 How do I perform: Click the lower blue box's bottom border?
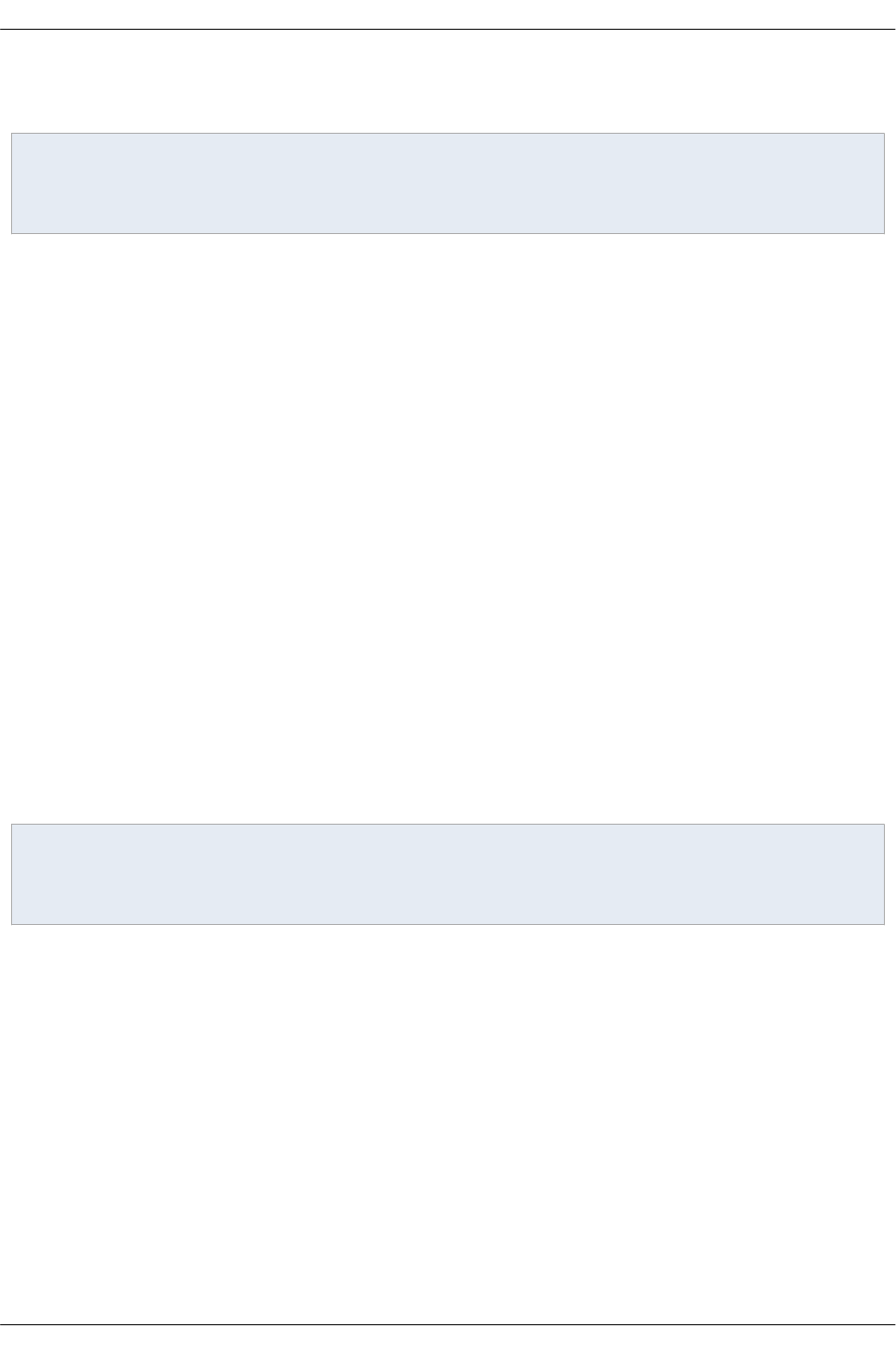click(448, 923)
